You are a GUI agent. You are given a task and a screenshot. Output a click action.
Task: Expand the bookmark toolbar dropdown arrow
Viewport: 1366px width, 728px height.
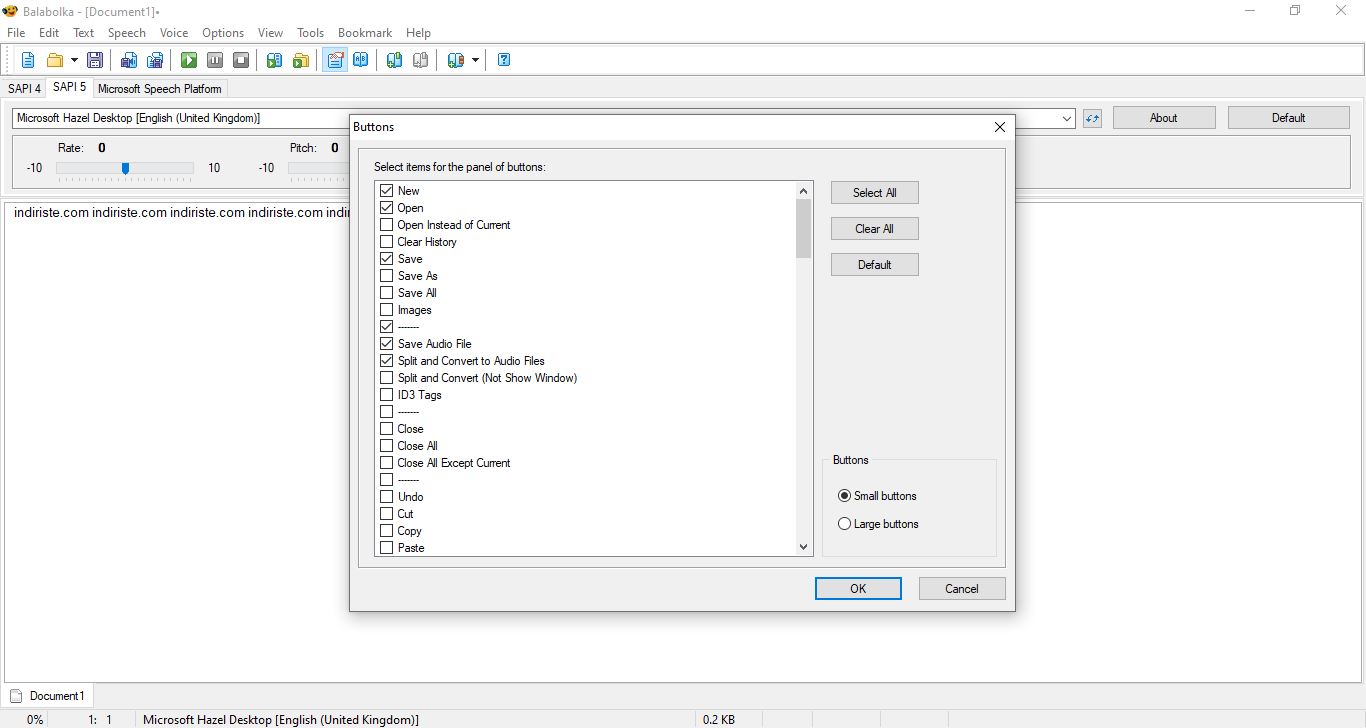point(475,60)
